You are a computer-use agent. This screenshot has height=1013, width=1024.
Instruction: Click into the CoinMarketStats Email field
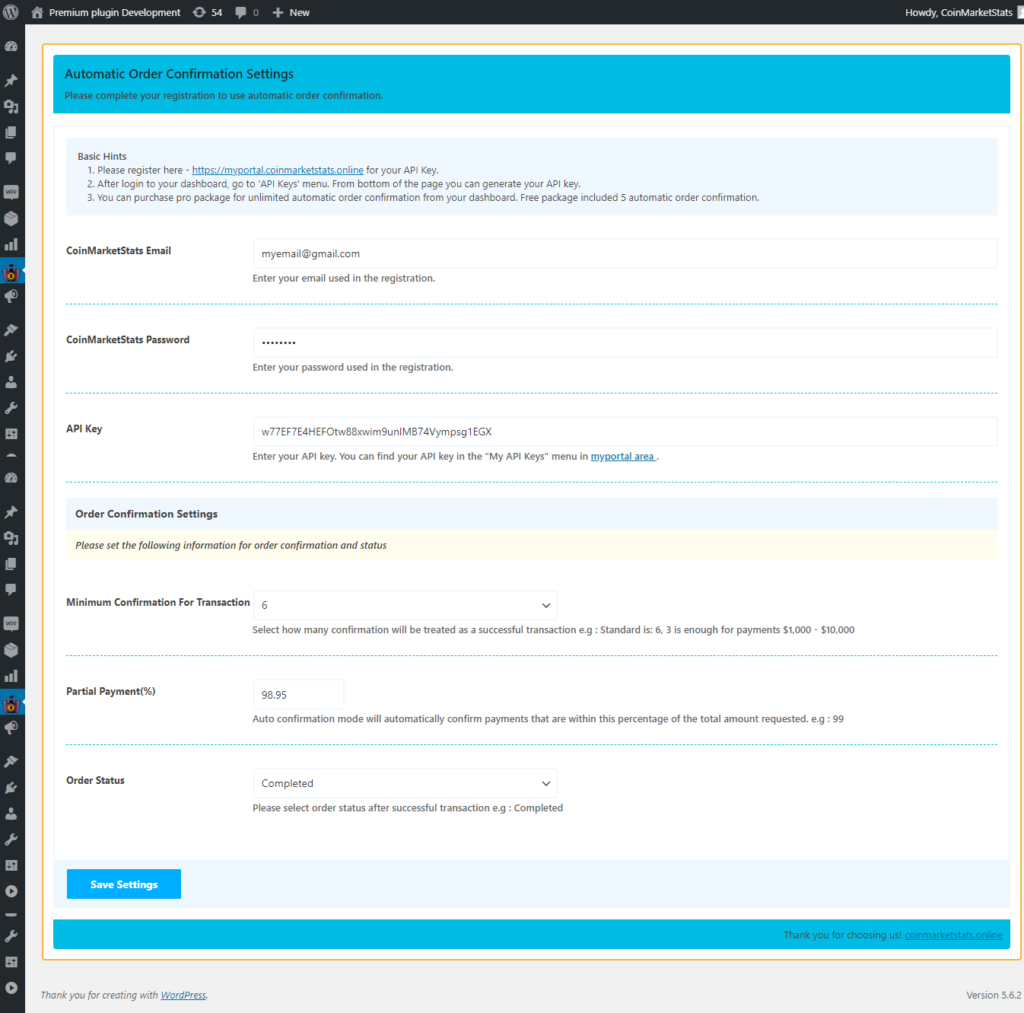625,253
